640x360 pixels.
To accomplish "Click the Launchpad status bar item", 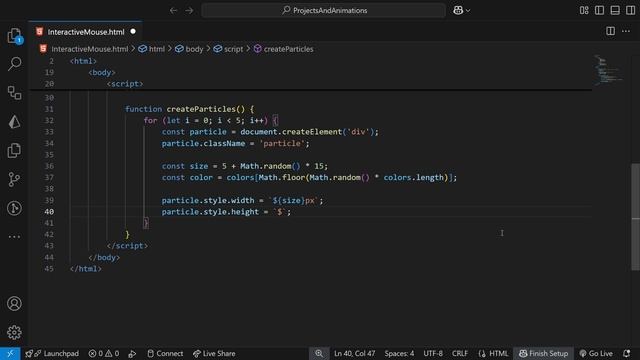I will [52, 353].
